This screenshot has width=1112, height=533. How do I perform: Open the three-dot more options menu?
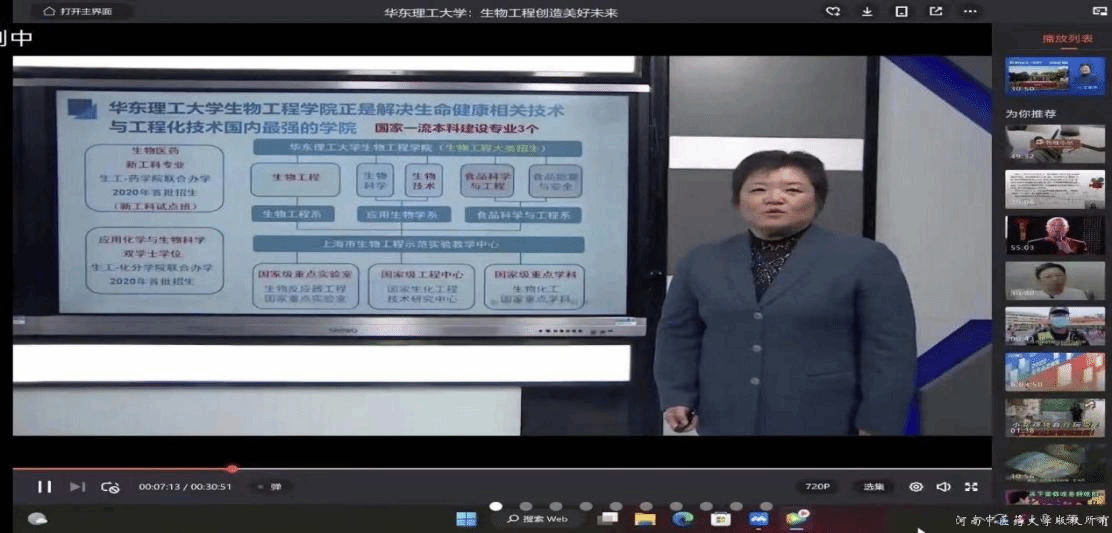tap(970, 12)
